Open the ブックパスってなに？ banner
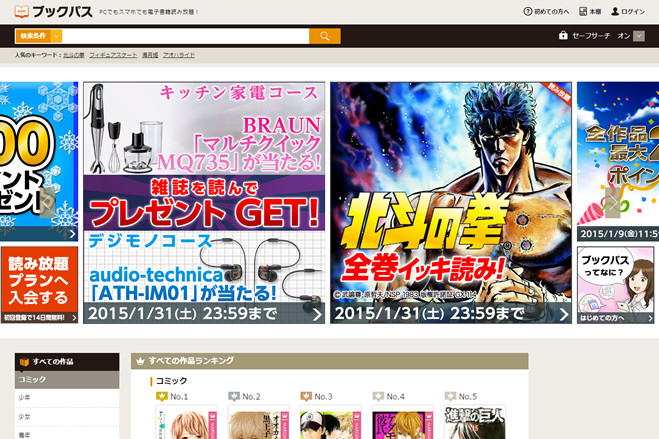Viewport: 659px width, 439px height. pos(615,285)
